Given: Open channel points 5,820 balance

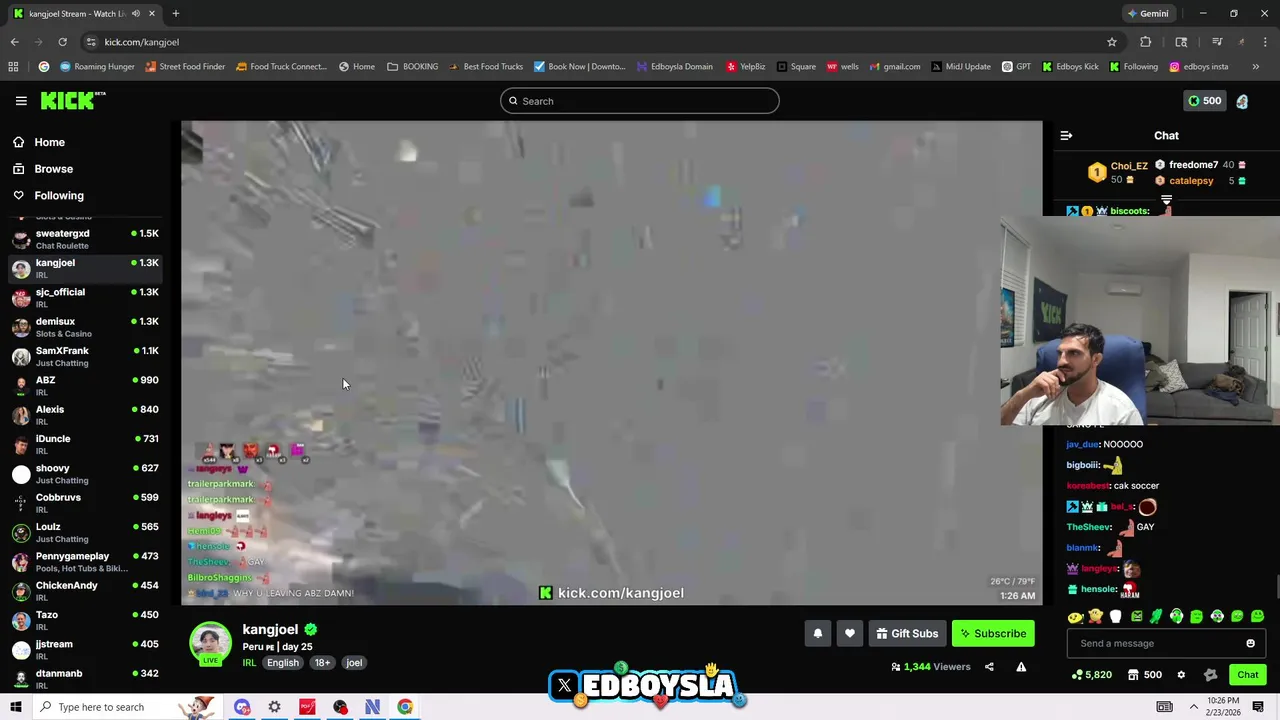Looking at the screenshot, I should (x=1091, y=675).
